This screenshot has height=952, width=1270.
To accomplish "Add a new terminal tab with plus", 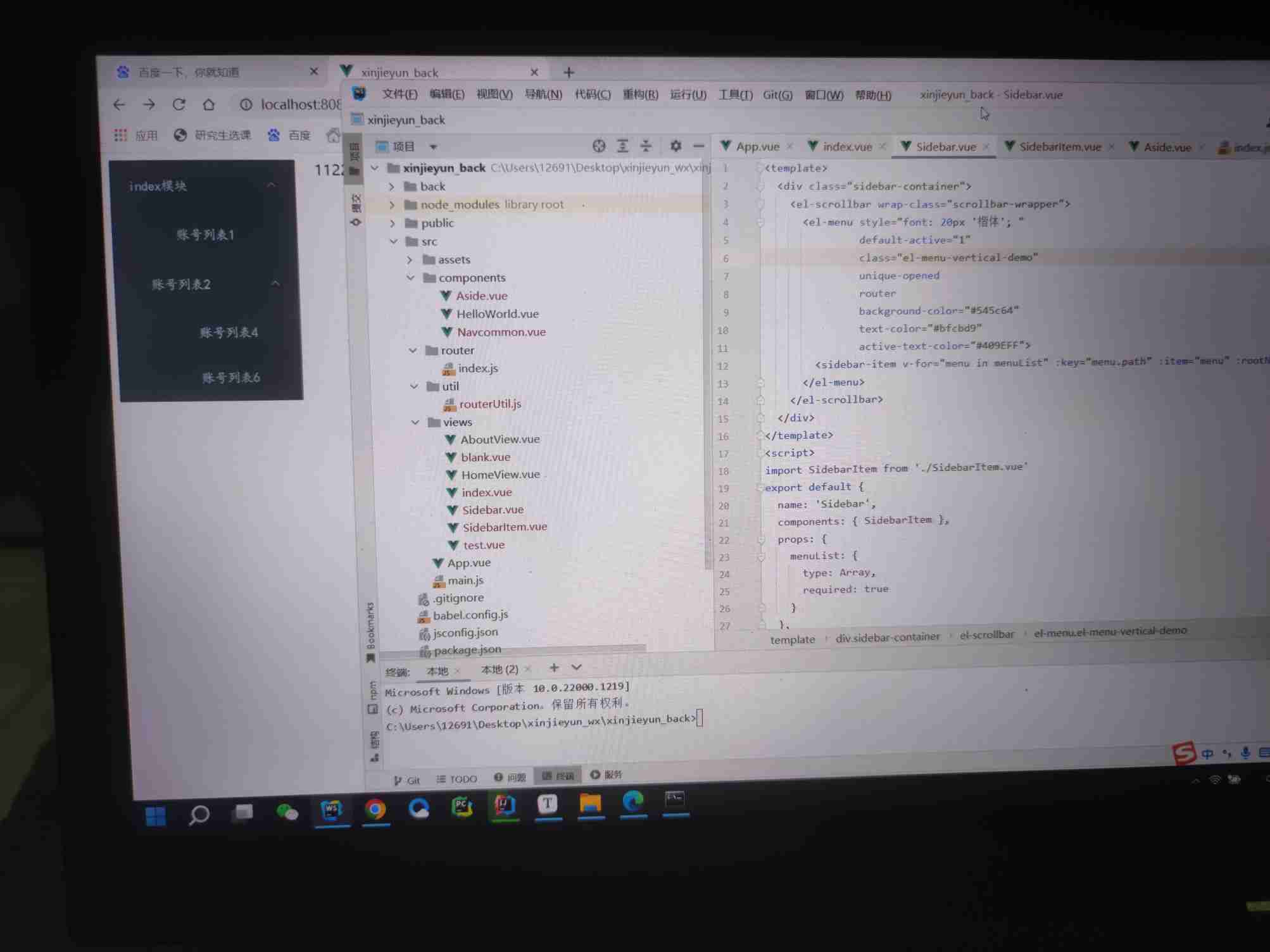I will click(x=554, y=668).
